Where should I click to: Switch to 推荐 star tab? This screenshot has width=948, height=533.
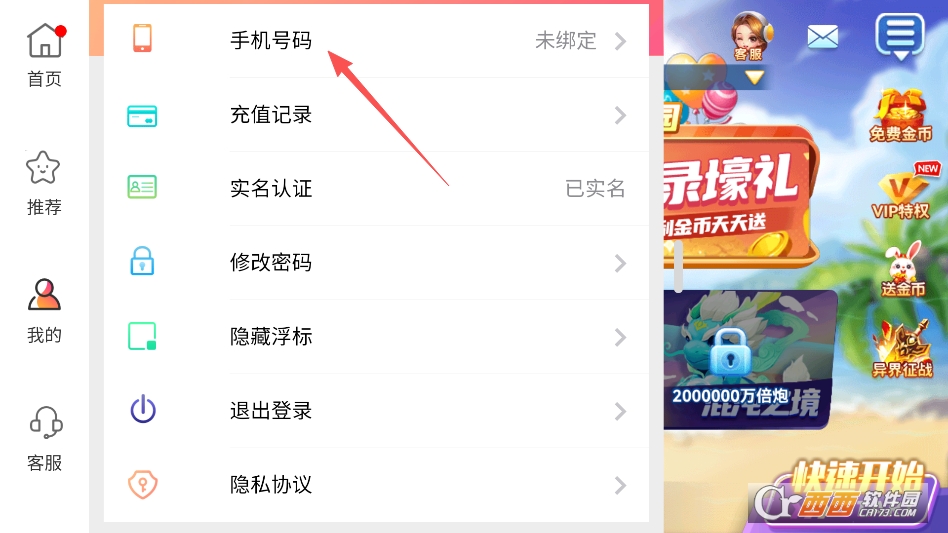pos(44,184)
